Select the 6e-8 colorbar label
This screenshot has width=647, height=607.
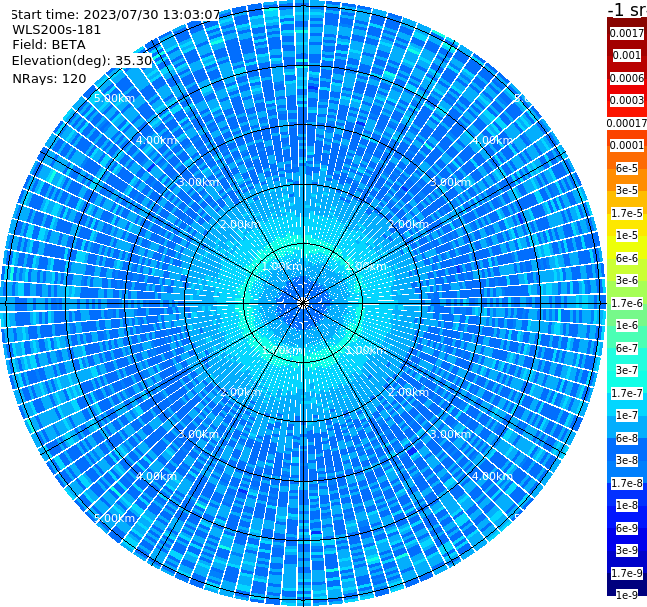point(627,438)
